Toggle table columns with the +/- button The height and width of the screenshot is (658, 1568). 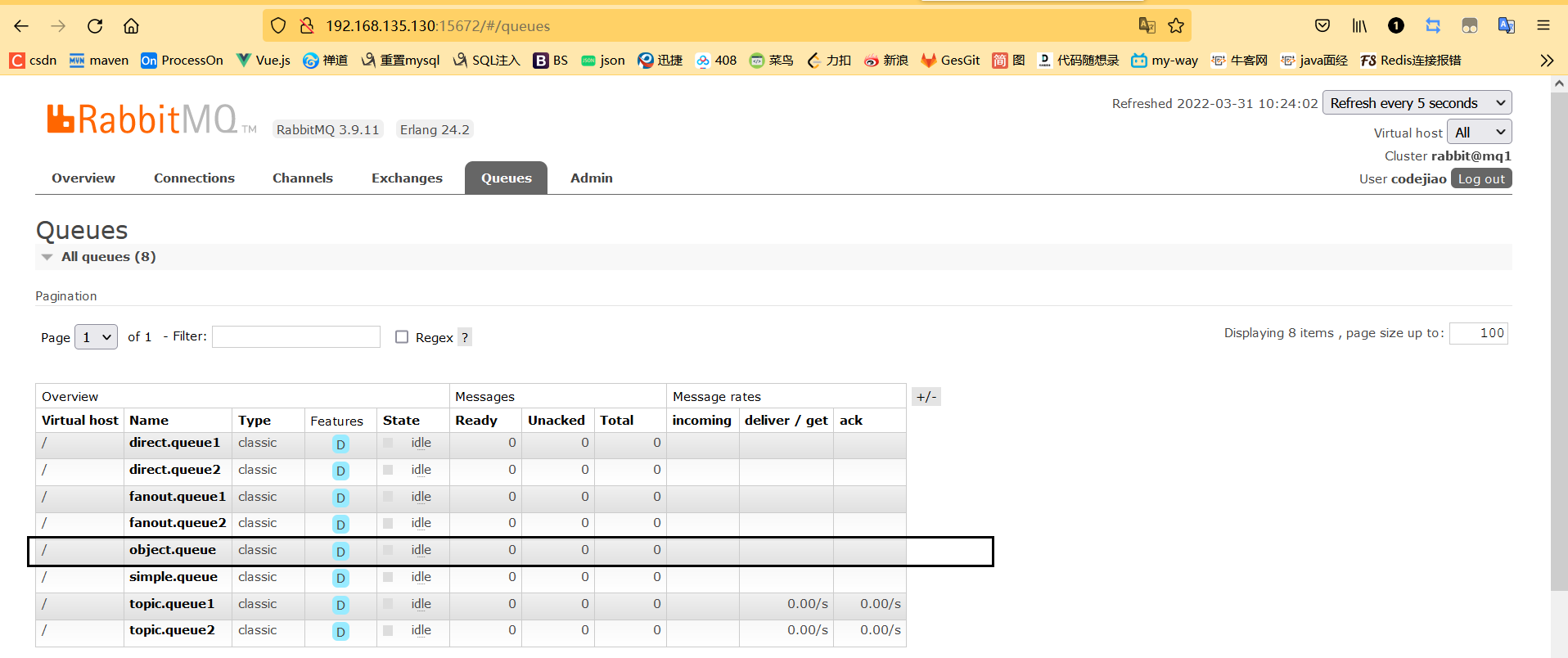point(926,397)
